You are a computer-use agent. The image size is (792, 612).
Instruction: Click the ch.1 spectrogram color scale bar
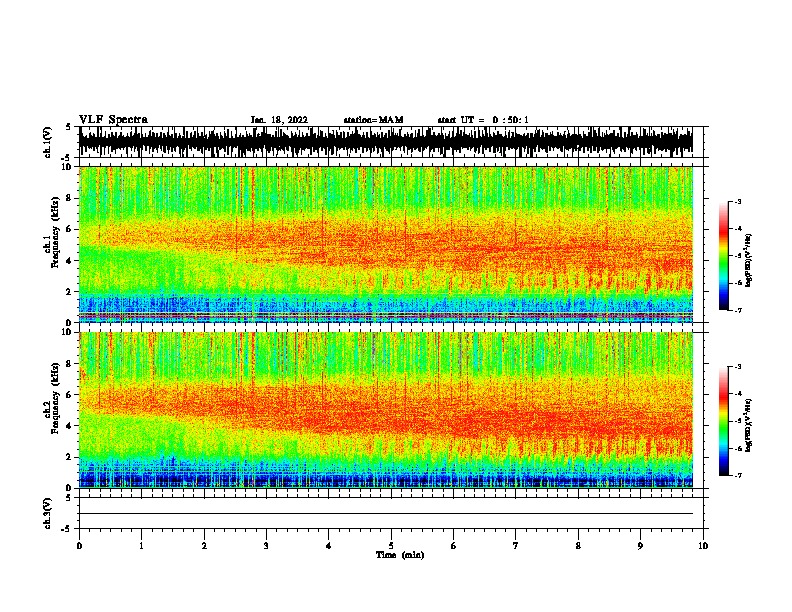pyautogui.click(x=724, y=256)
